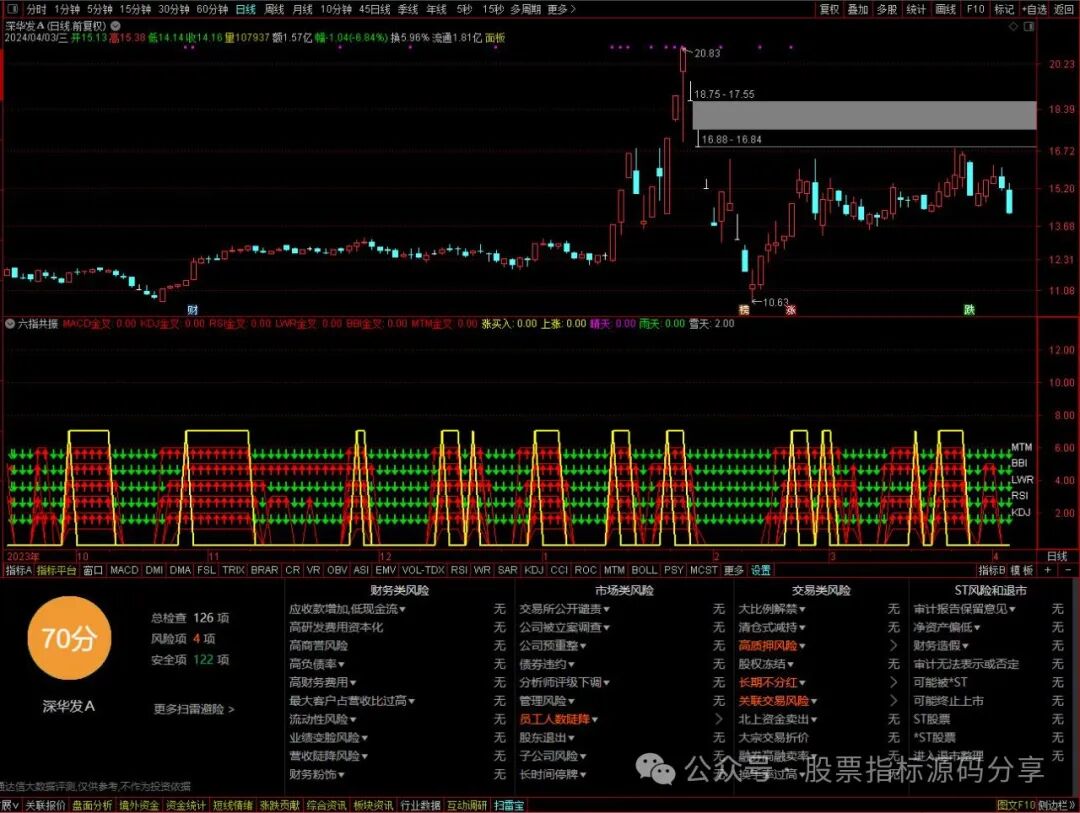Select the 月线 monthly period

click(302, 9)
